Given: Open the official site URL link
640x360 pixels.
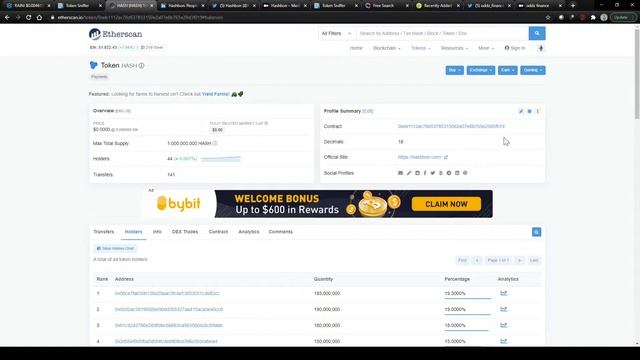Looking at the screenshot, I should tap(420, 157).
